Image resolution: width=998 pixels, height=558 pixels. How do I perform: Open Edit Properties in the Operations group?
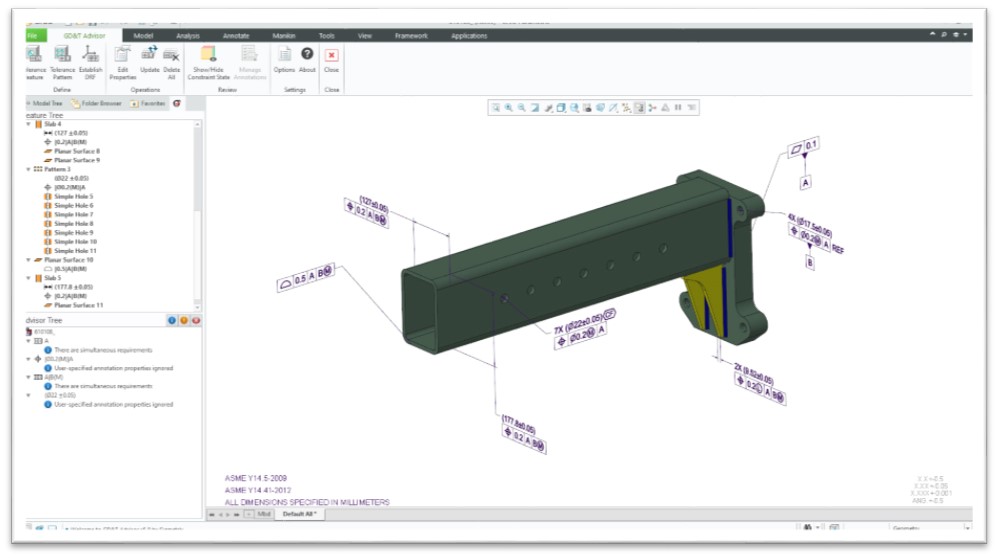click(x=122, y=62)
